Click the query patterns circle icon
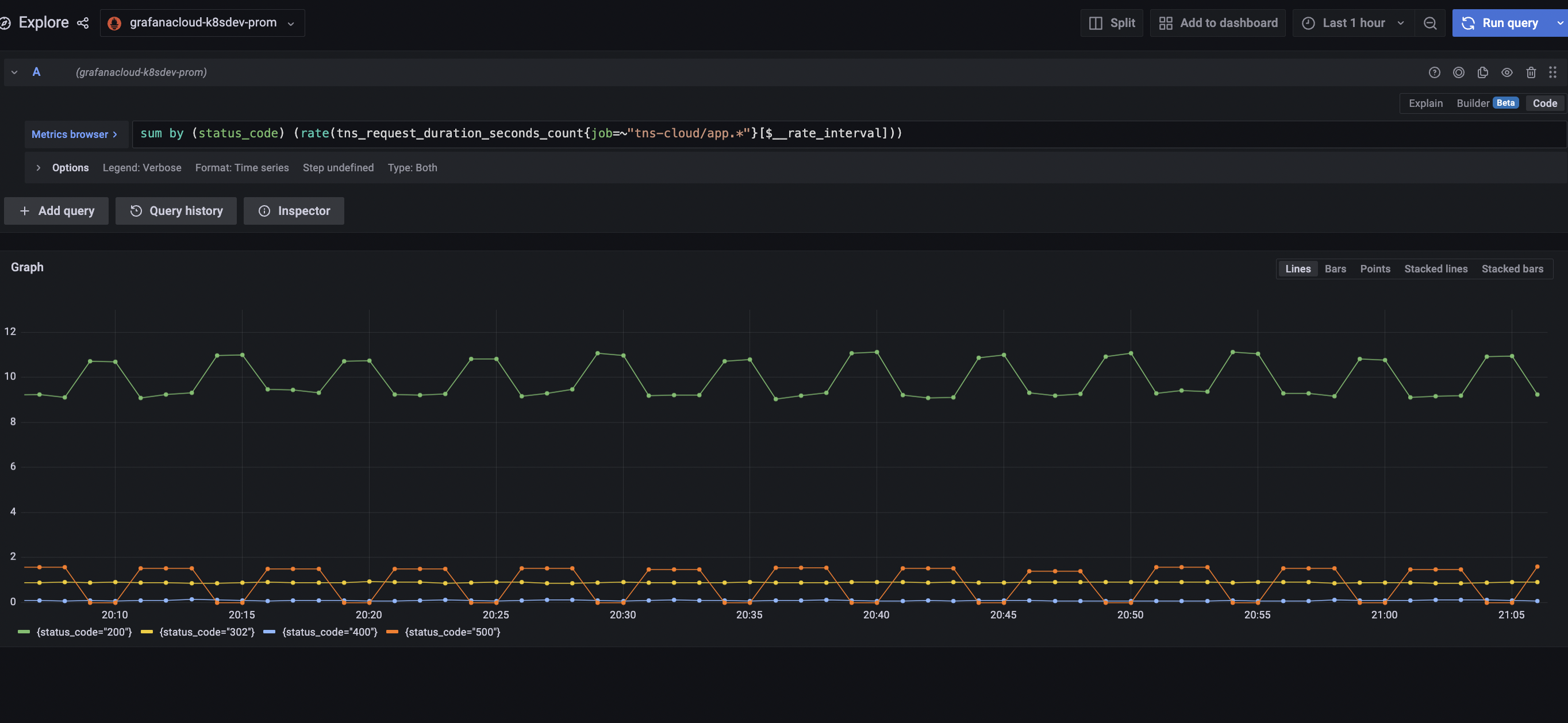The height and width of the screenshot is (723, 1568). (1458, 72)
